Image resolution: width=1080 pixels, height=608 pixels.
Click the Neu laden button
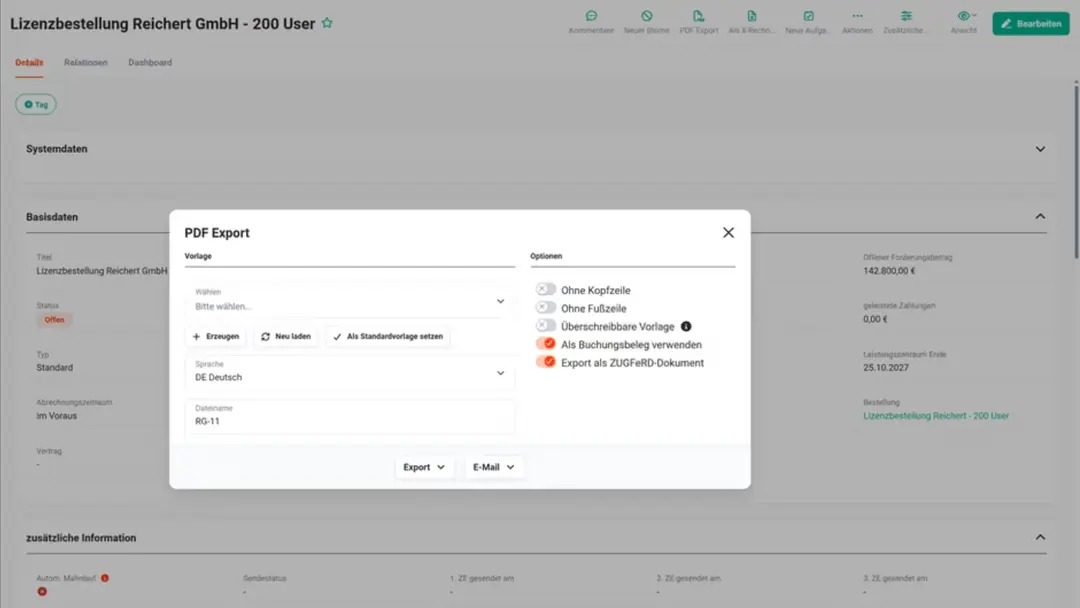(286, 337)
